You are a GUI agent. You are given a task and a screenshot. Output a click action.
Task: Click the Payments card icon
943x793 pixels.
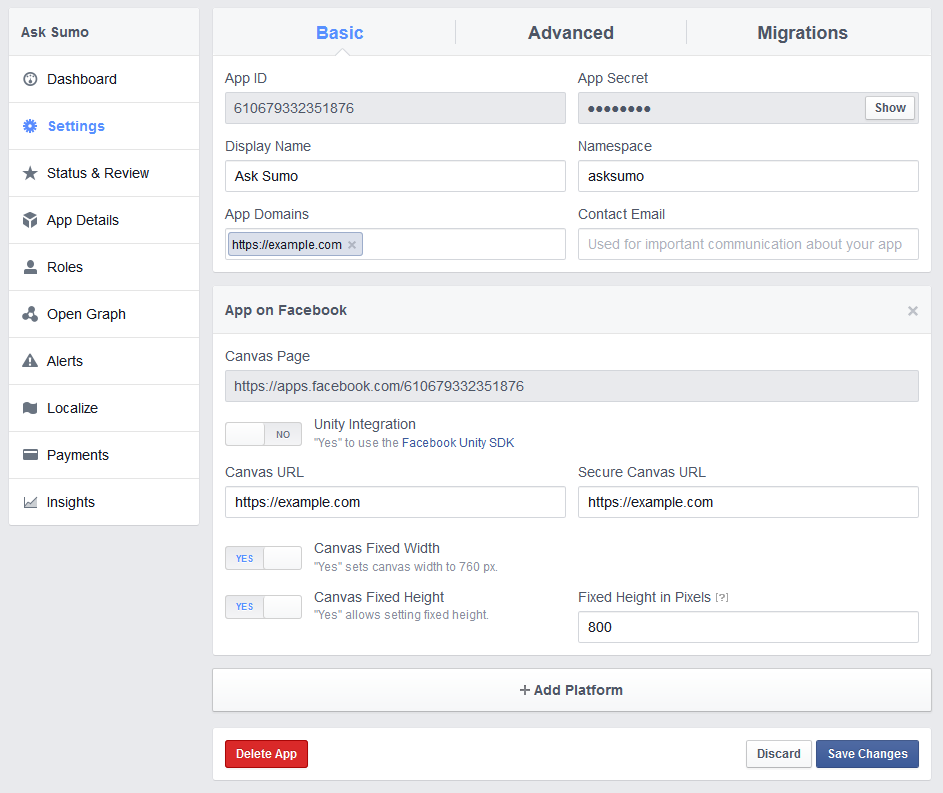click(30, 455)
